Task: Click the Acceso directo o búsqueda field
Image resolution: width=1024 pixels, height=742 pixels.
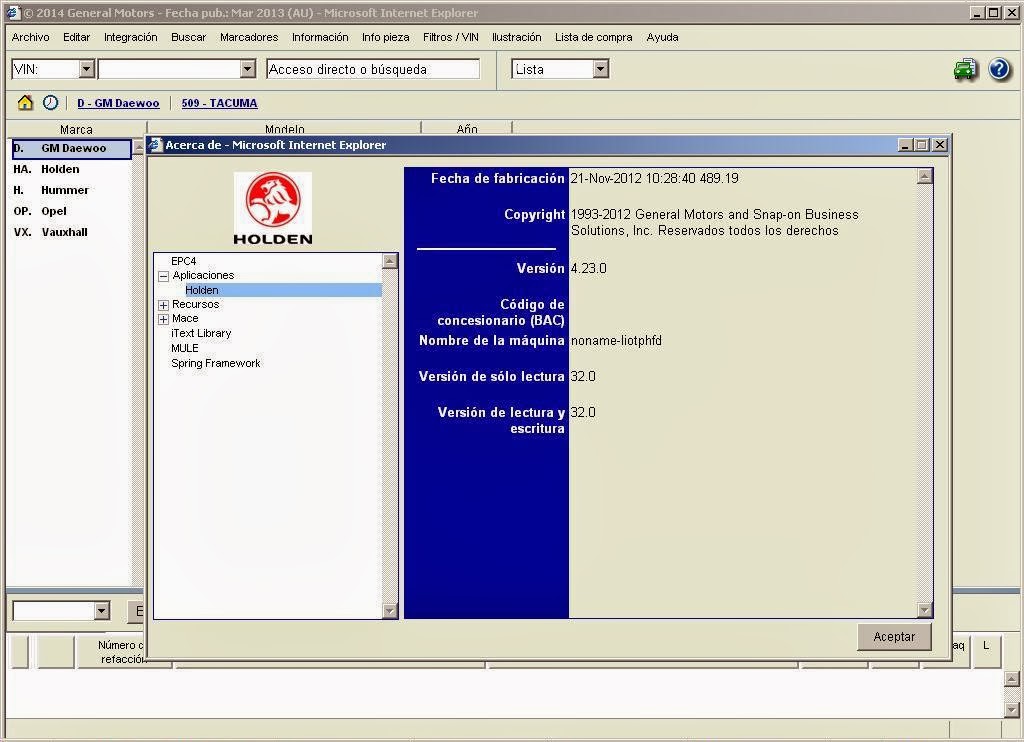Action: 373,69
